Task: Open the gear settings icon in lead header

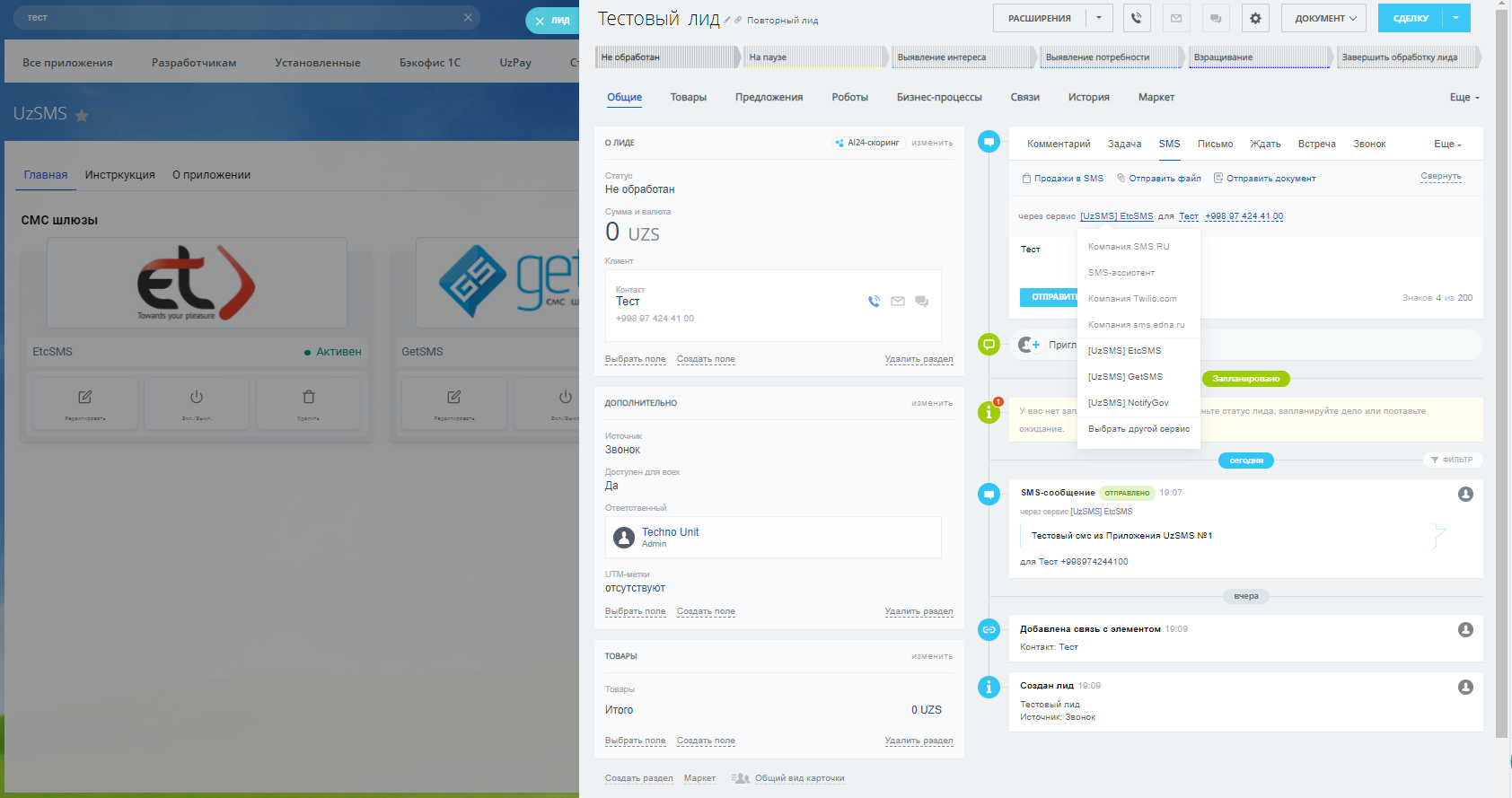Action: 1255,18
